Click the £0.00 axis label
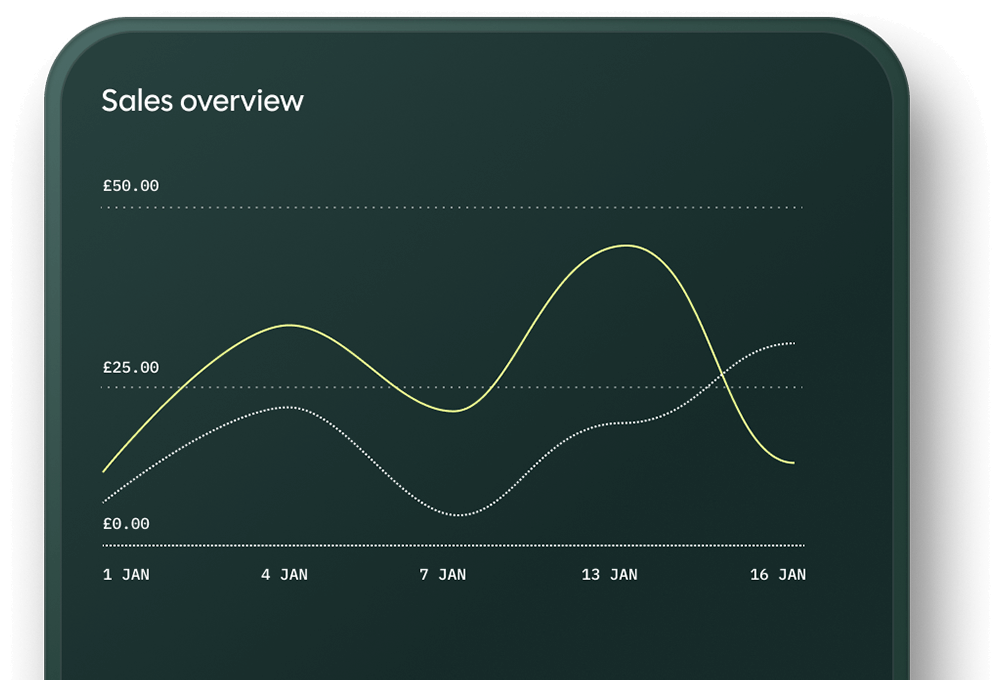This screenshot has height=680, width=1000. (126, 524)
